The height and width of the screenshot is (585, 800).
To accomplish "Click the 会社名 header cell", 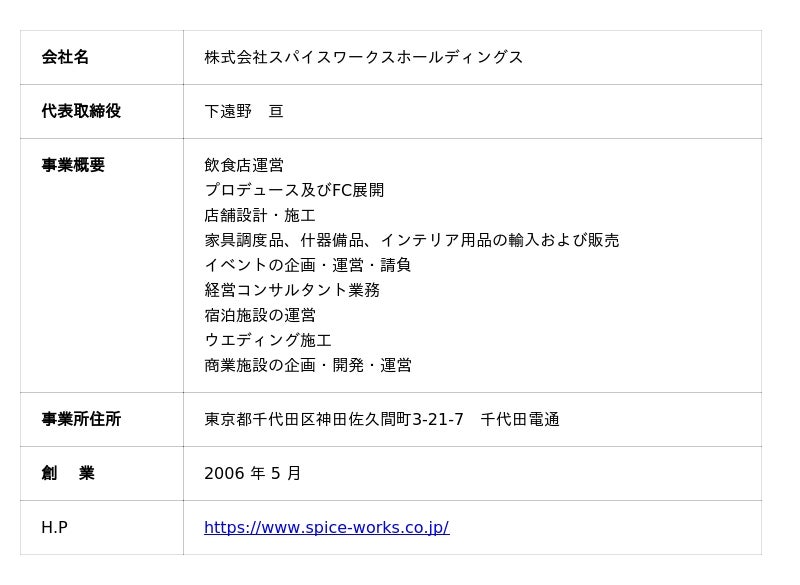I will point(65,57).
